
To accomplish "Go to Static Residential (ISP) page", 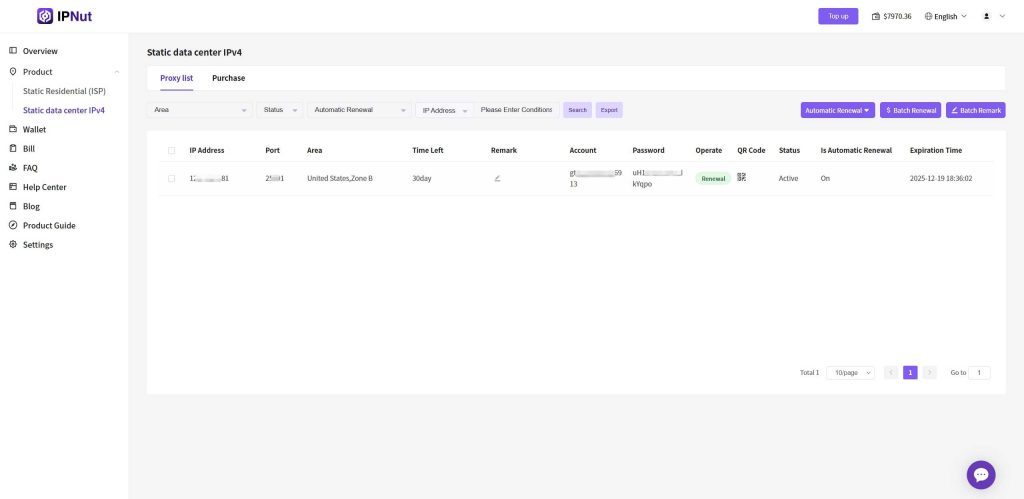I will 64,91.
